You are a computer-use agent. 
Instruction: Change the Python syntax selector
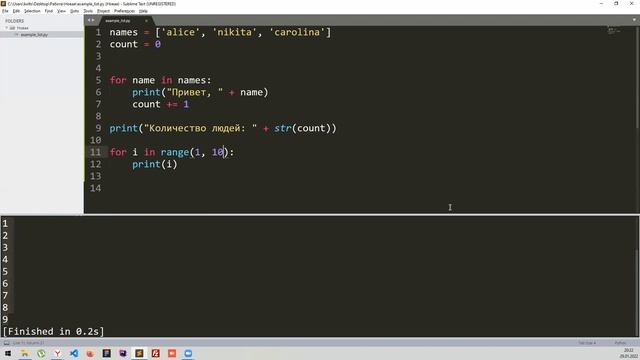[x=620, y=343]
